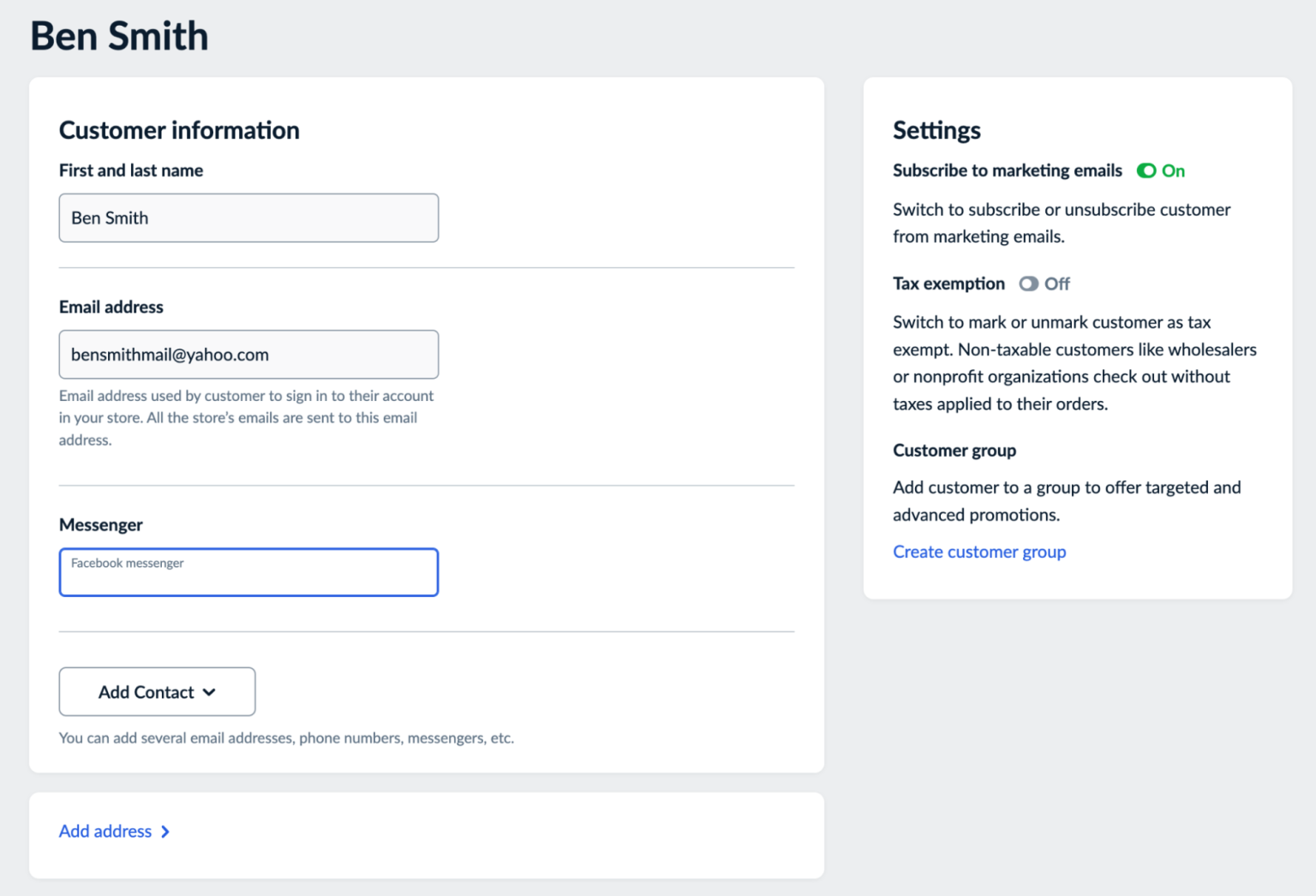Click the Customer information heading
This screenshot has width=1316, height=896.
[179, 130]
